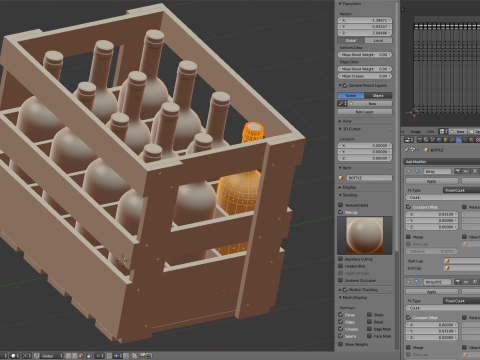Open the Material properties tab icon
480x360 pixels.
click(471, 140)
